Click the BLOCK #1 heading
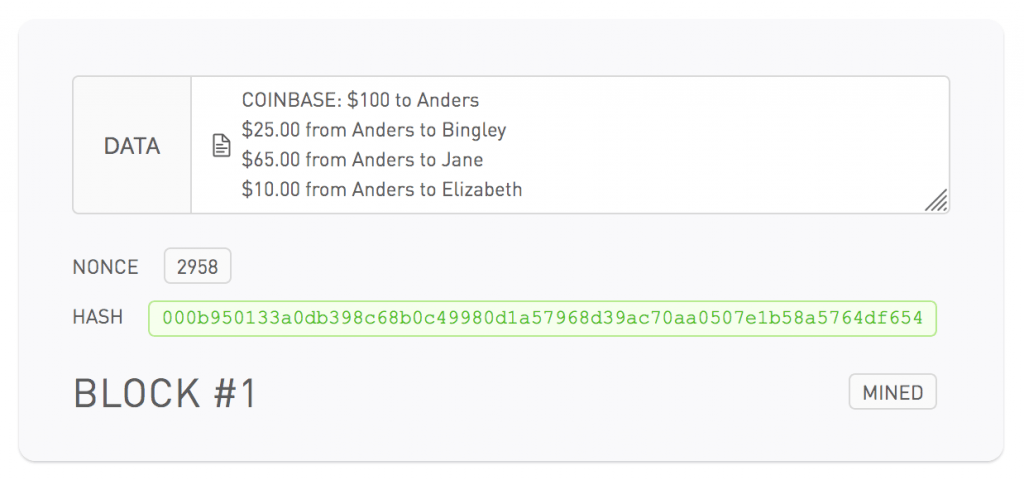 point(165,394)
